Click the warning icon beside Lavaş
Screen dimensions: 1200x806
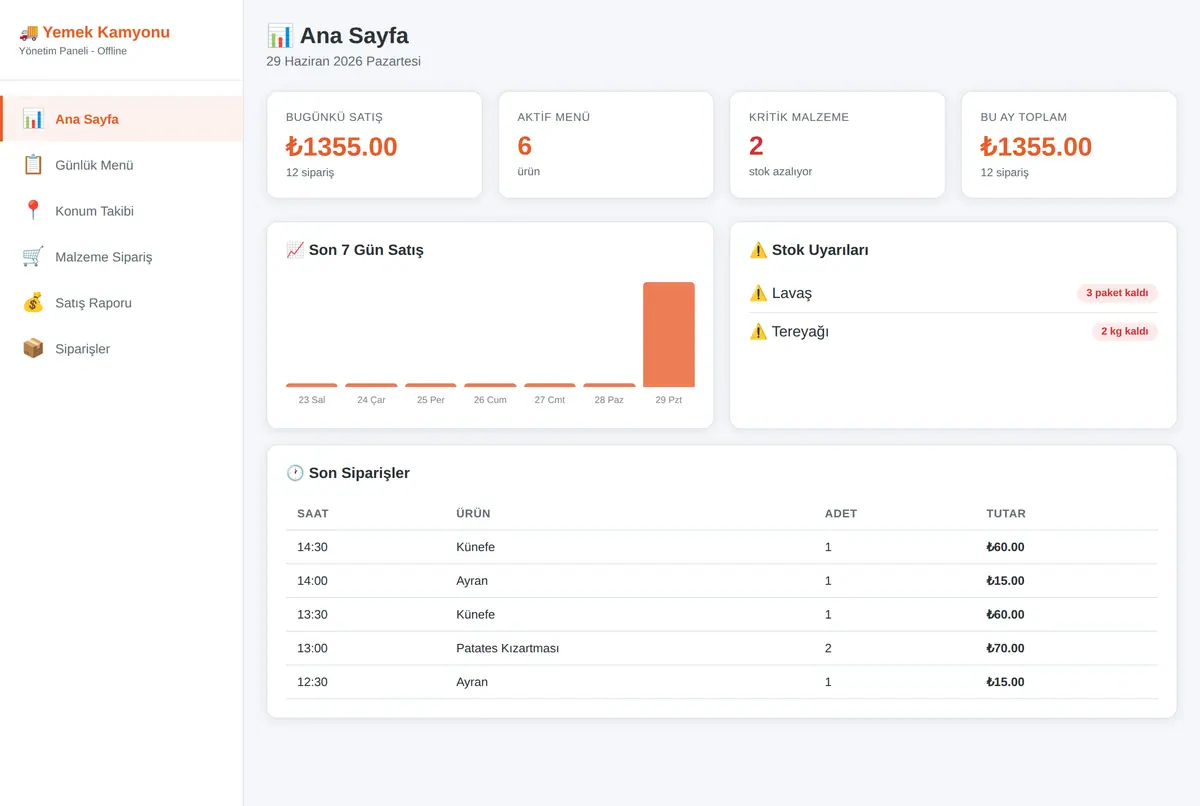758,294
